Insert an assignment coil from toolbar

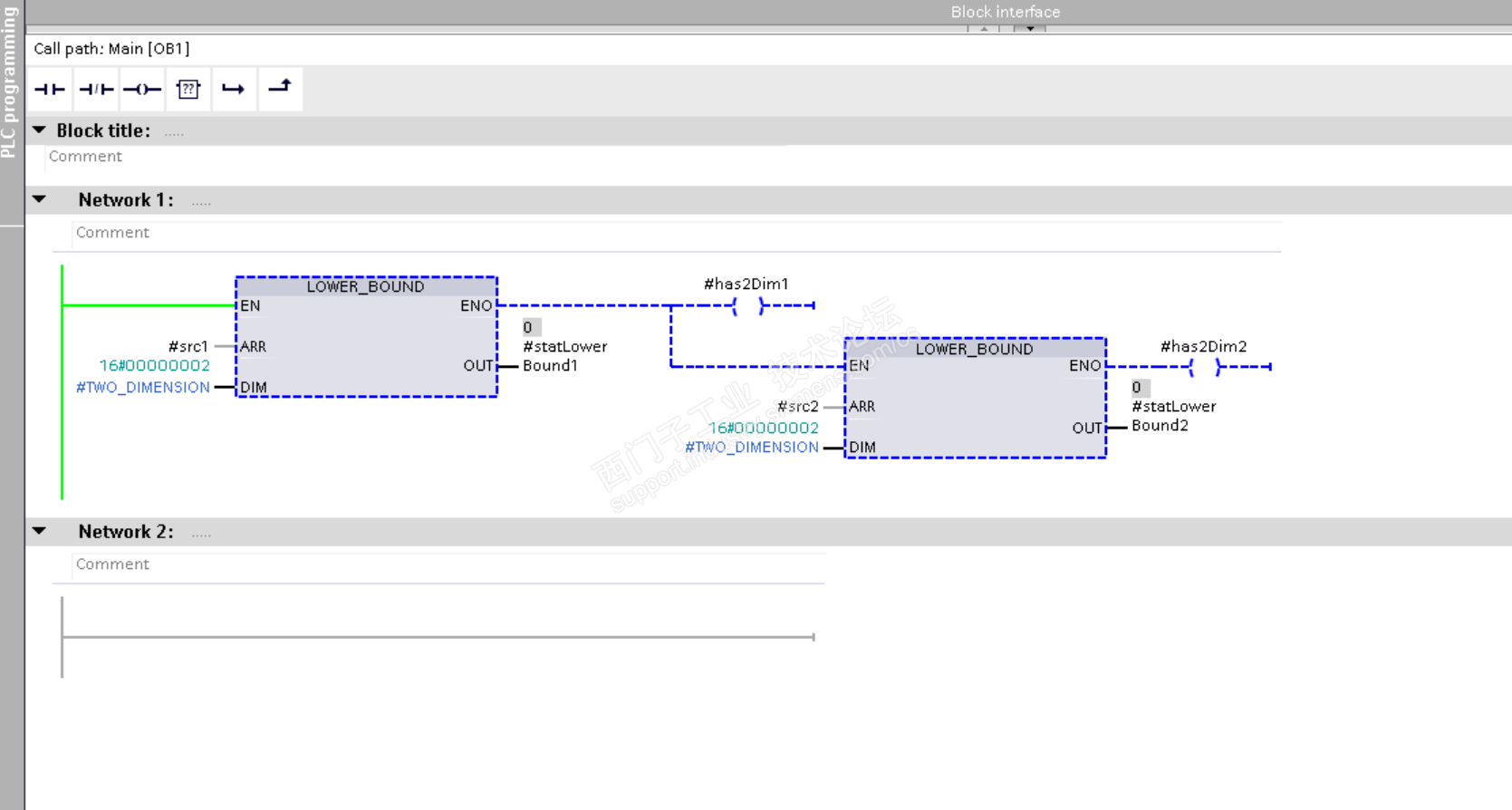coord(142,89)
